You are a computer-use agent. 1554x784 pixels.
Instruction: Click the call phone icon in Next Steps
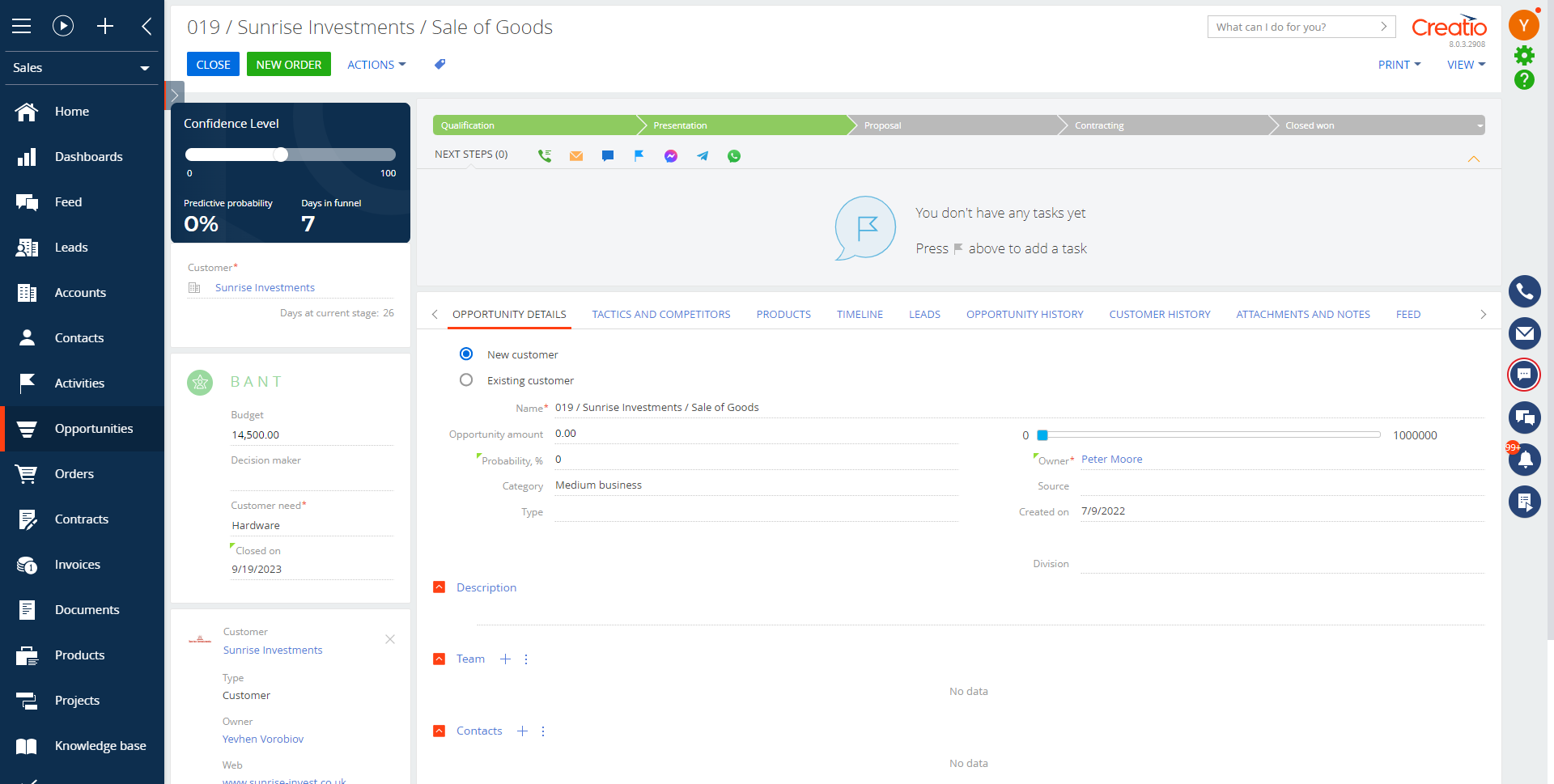click(x=545, y=156)
